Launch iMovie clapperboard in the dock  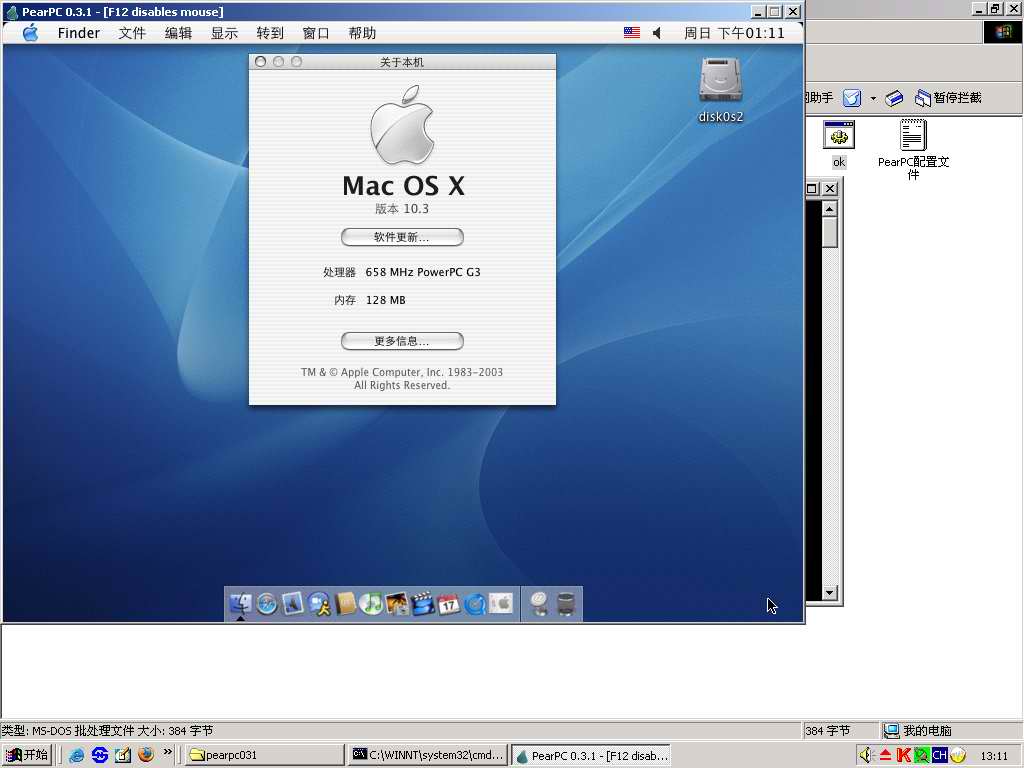pyautogui.click(x=423, y=604)
